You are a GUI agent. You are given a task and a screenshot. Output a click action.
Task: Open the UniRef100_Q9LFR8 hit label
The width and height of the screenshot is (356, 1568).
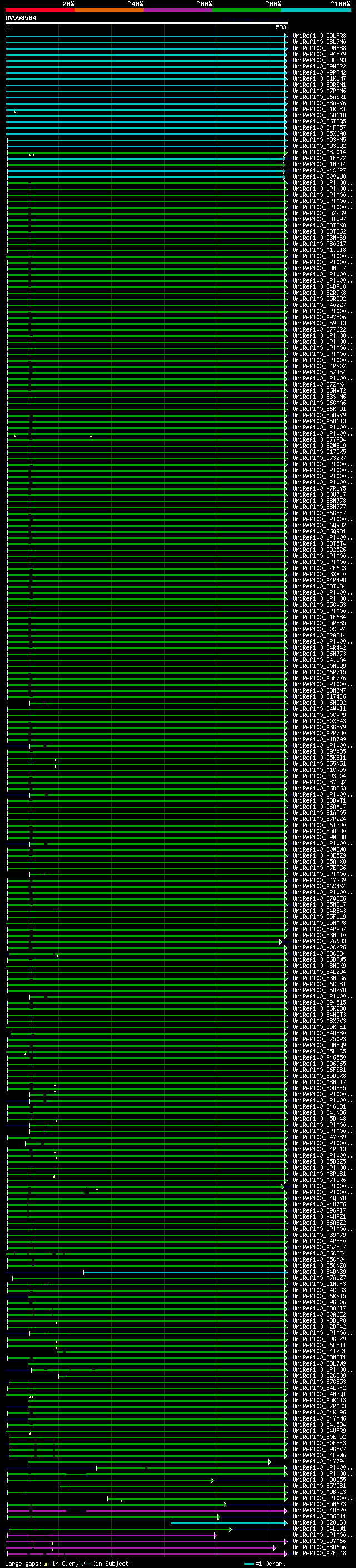point(319,36)
